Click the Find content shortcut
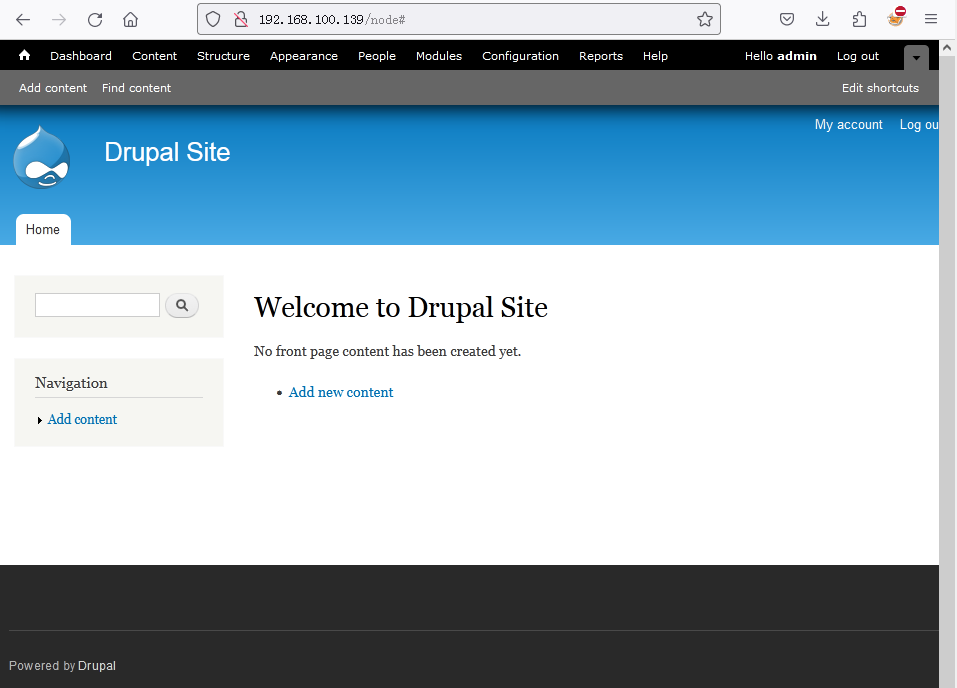The height and width of the screenshot is (688, 957). pyautogui.click(x=136, y=88)
